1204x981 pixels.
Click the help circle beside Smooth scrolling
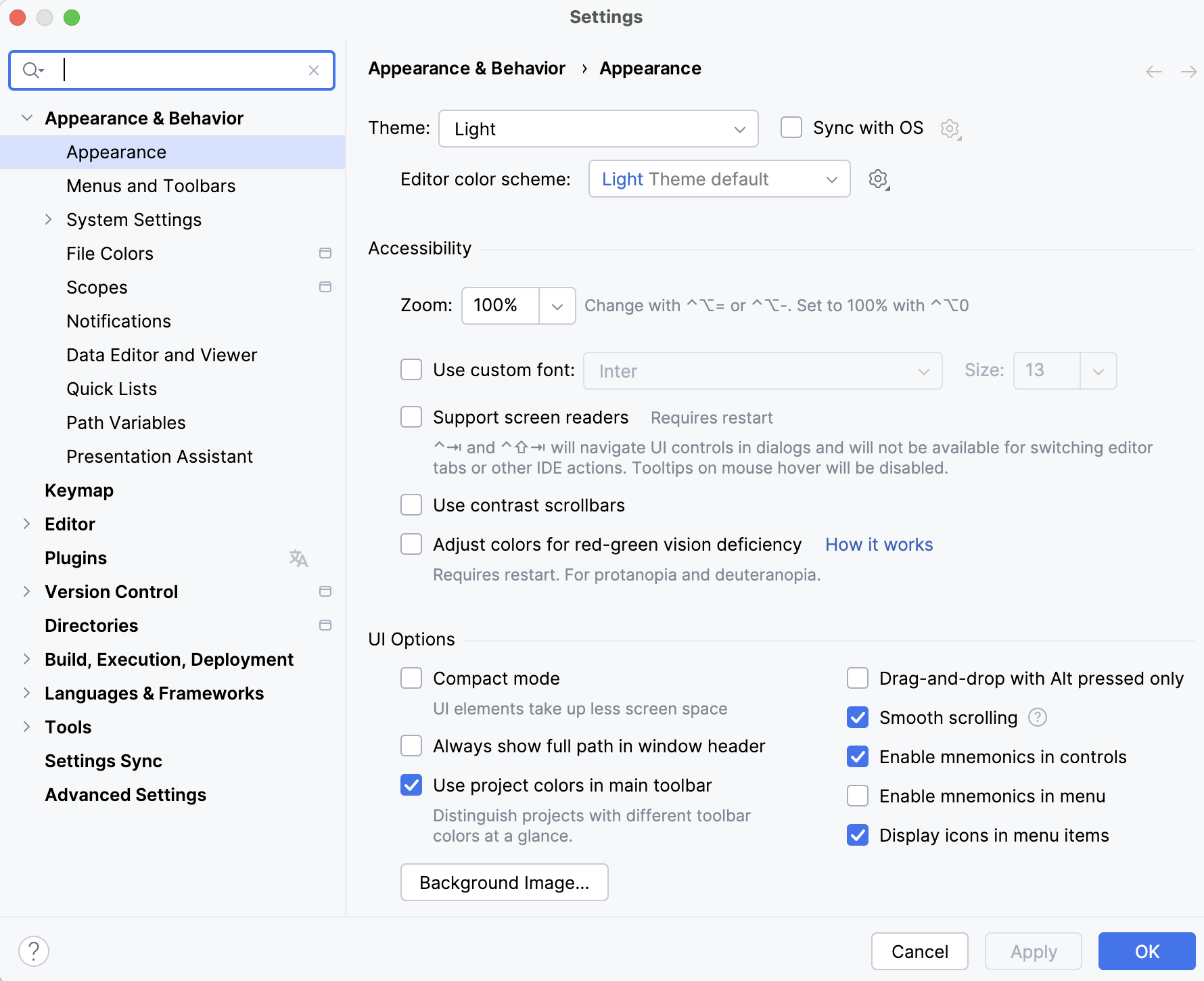[x=1038, y=717]
